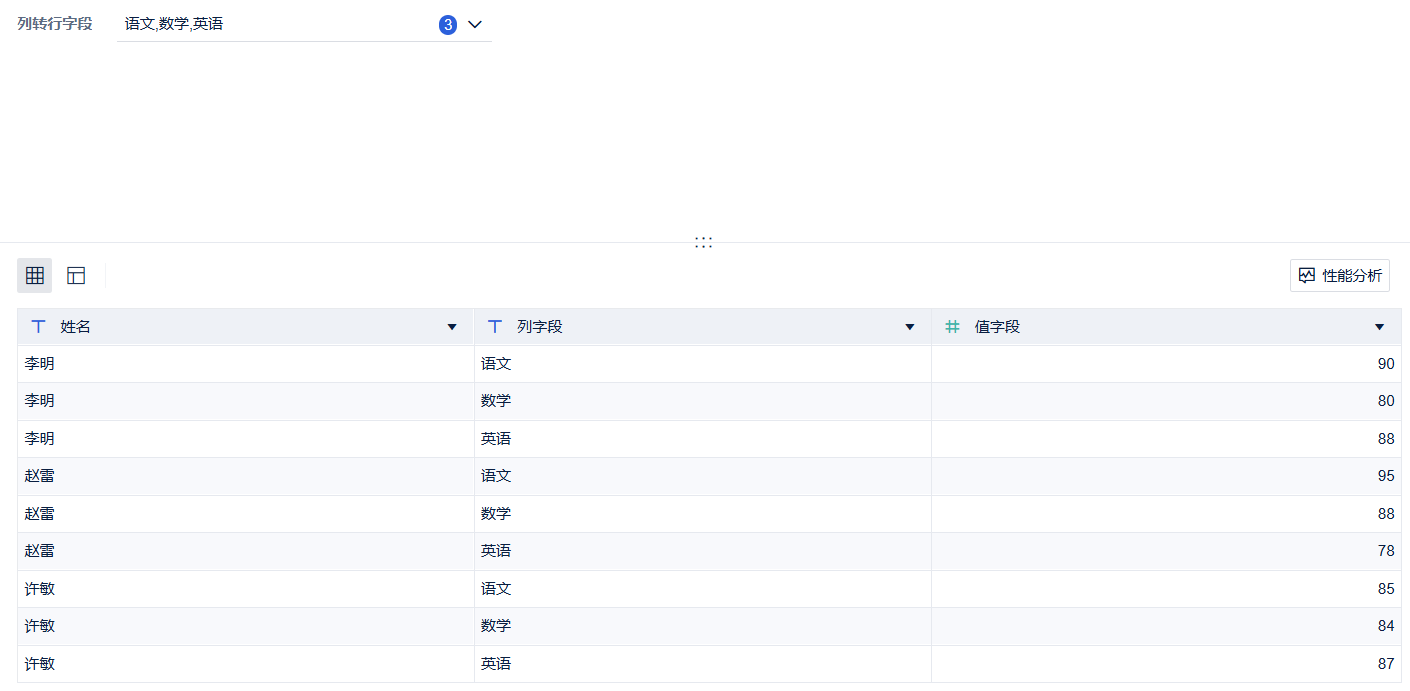Click the text type icon beside 姓名
Screen dimensions: 1410x691
pos(39,327)
